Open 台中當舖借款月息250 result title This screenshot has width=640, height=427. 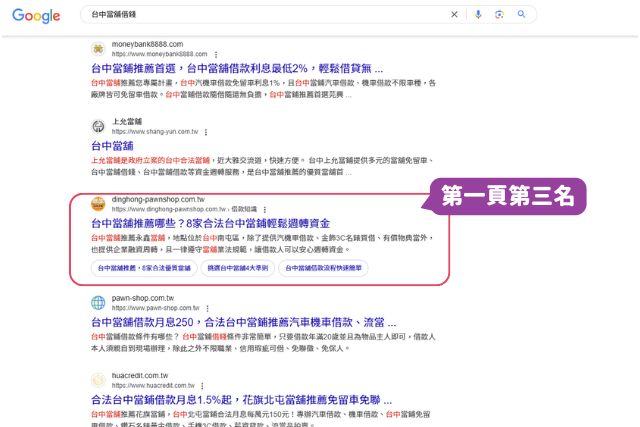pos(243,322)
